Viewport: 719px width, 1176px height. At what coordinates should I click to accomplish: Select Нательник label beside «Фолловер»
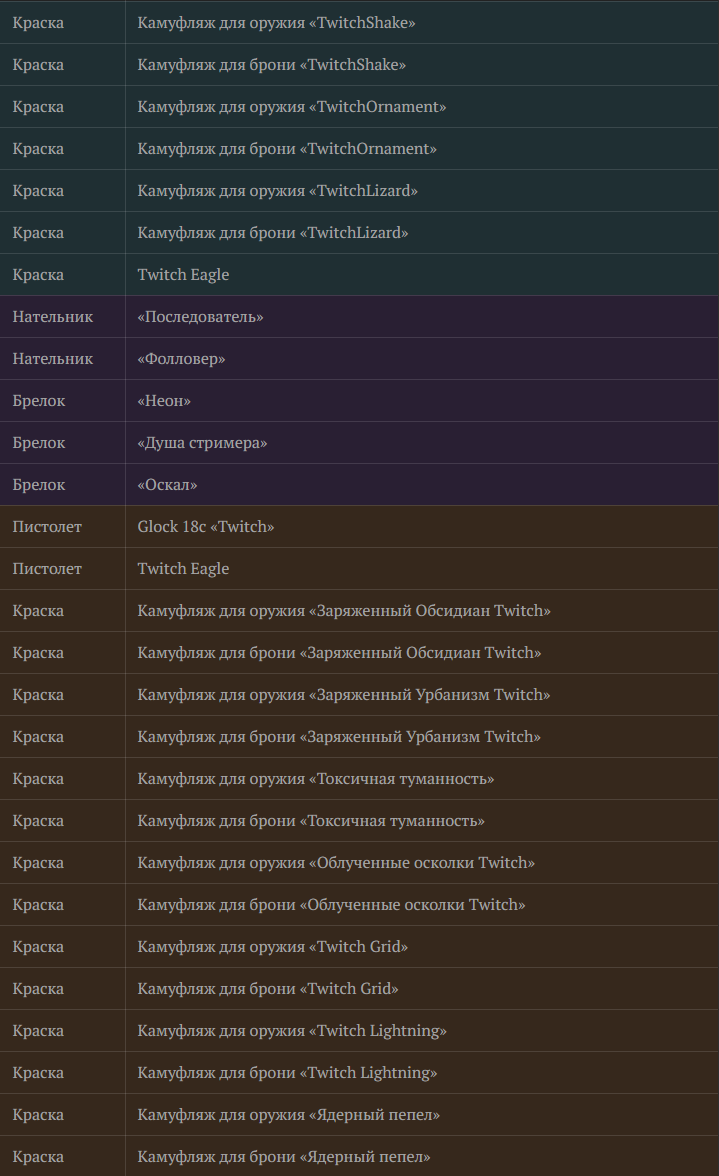click(x=52, y=358)
